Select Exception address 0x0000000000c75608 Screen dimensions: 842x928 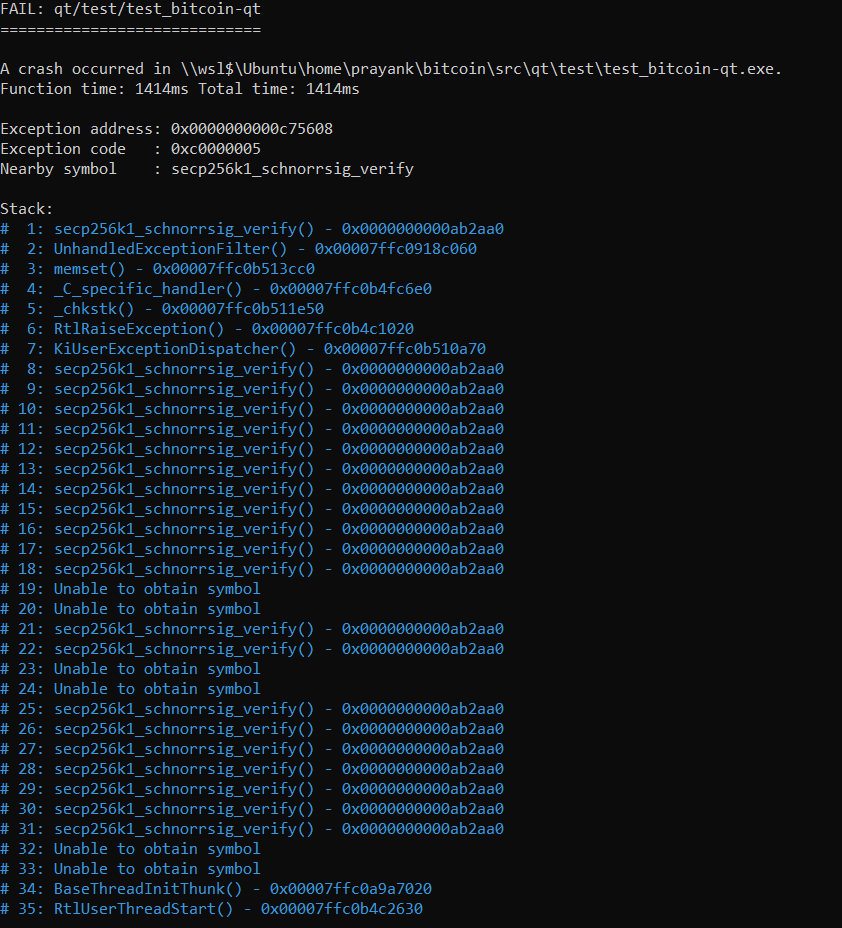(x=166, y=129)
